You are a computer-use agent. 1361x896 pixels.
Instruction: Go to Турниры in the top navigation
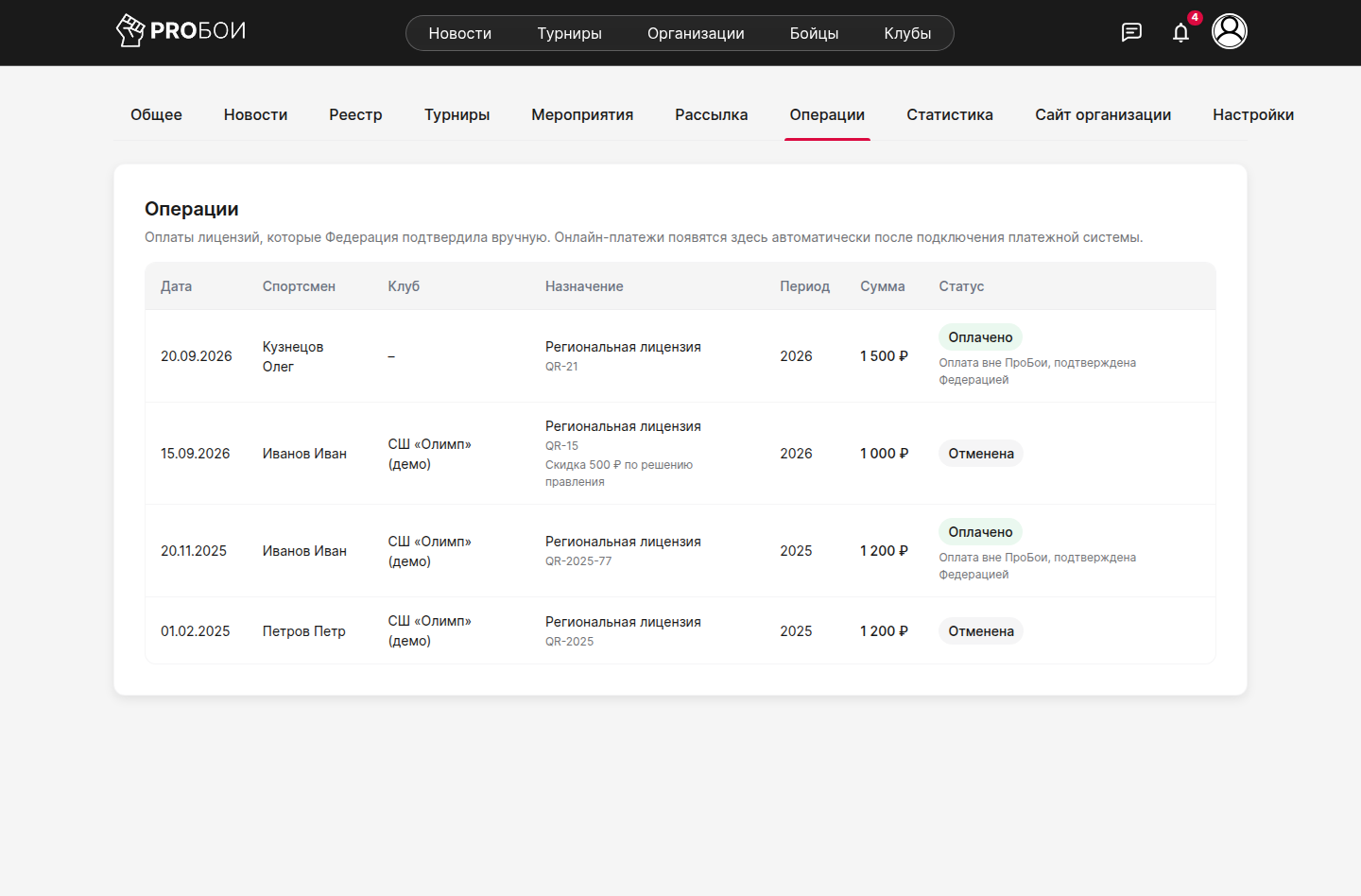point(570,33)
